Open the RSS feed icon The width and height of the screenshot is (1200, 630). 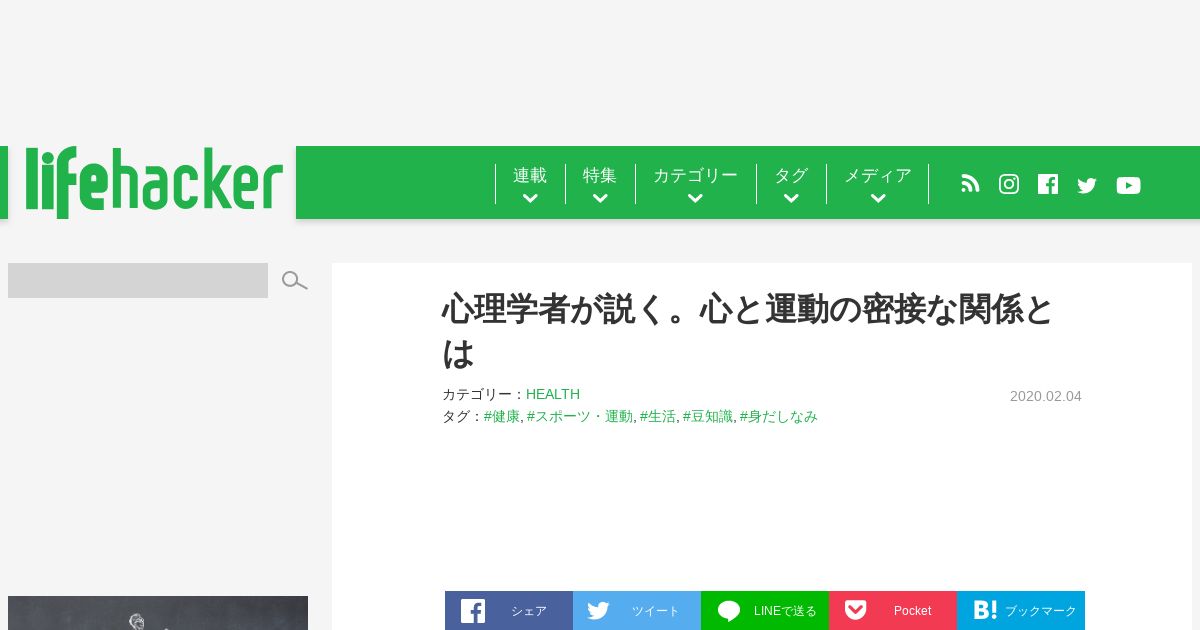[970, 184]
